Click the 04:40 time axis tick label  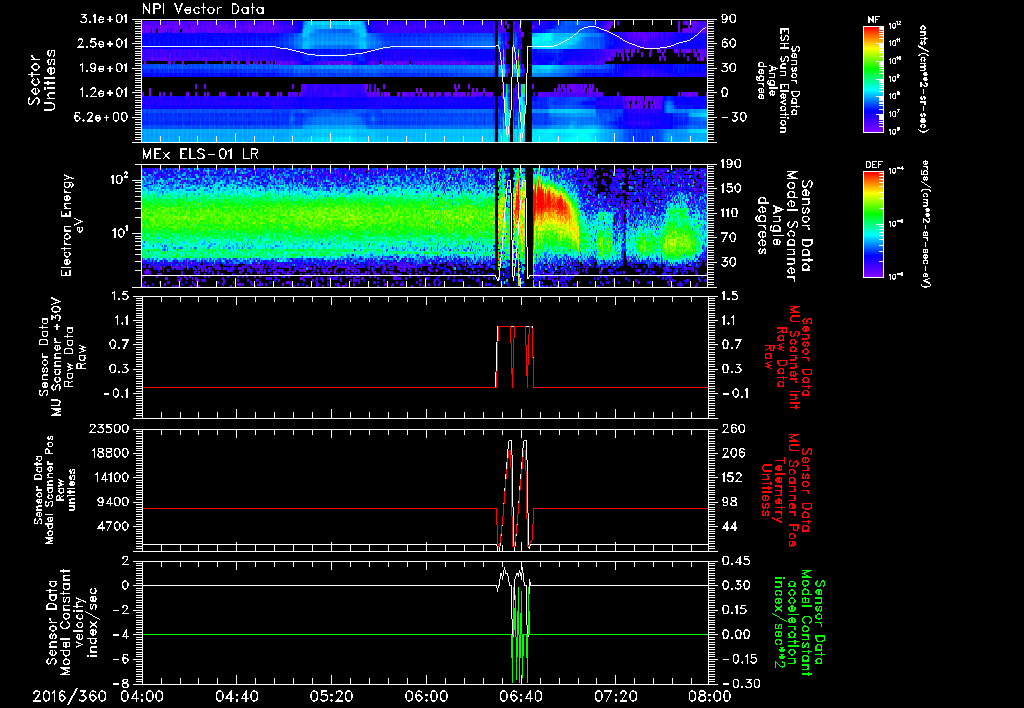pos(237,696)
